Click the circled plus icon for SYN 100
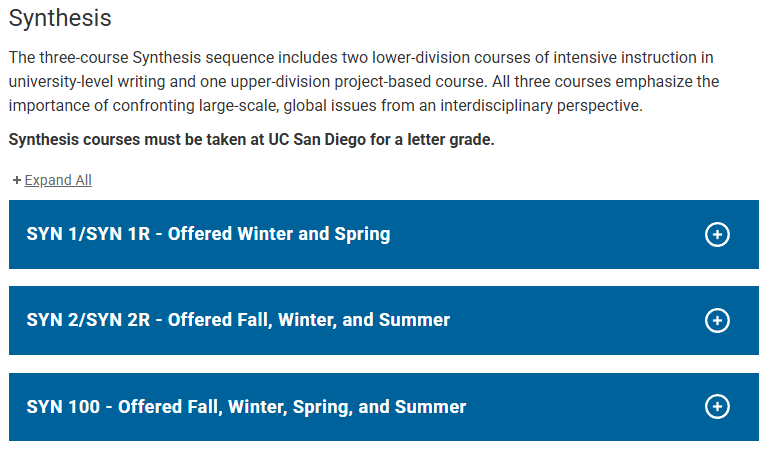 (717, 407)
